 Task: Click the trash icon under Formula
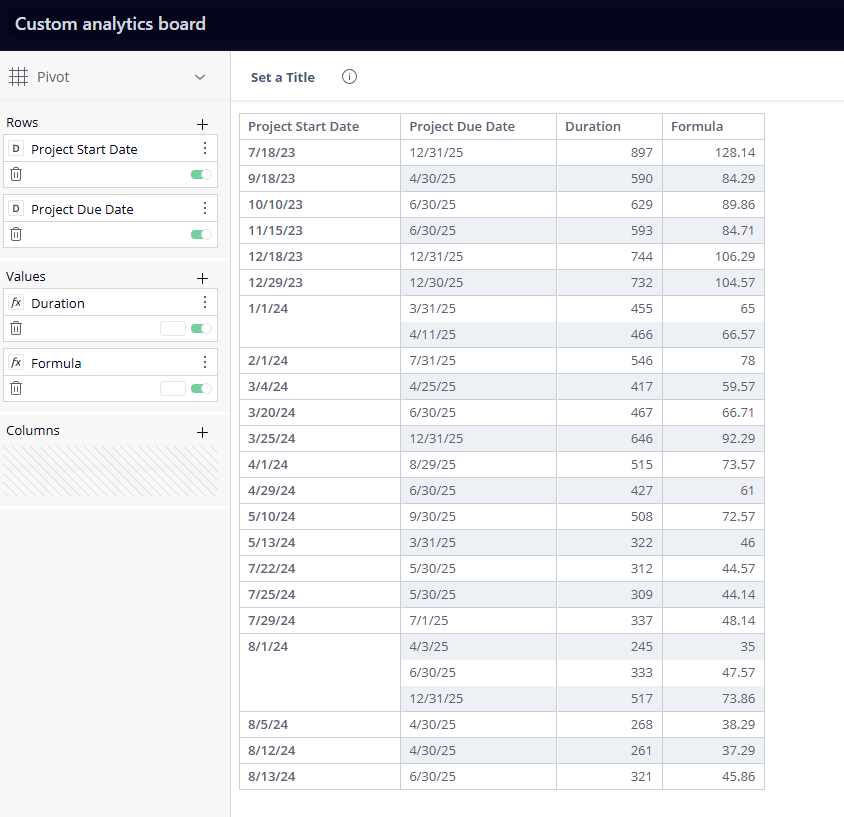click(16, 388)
